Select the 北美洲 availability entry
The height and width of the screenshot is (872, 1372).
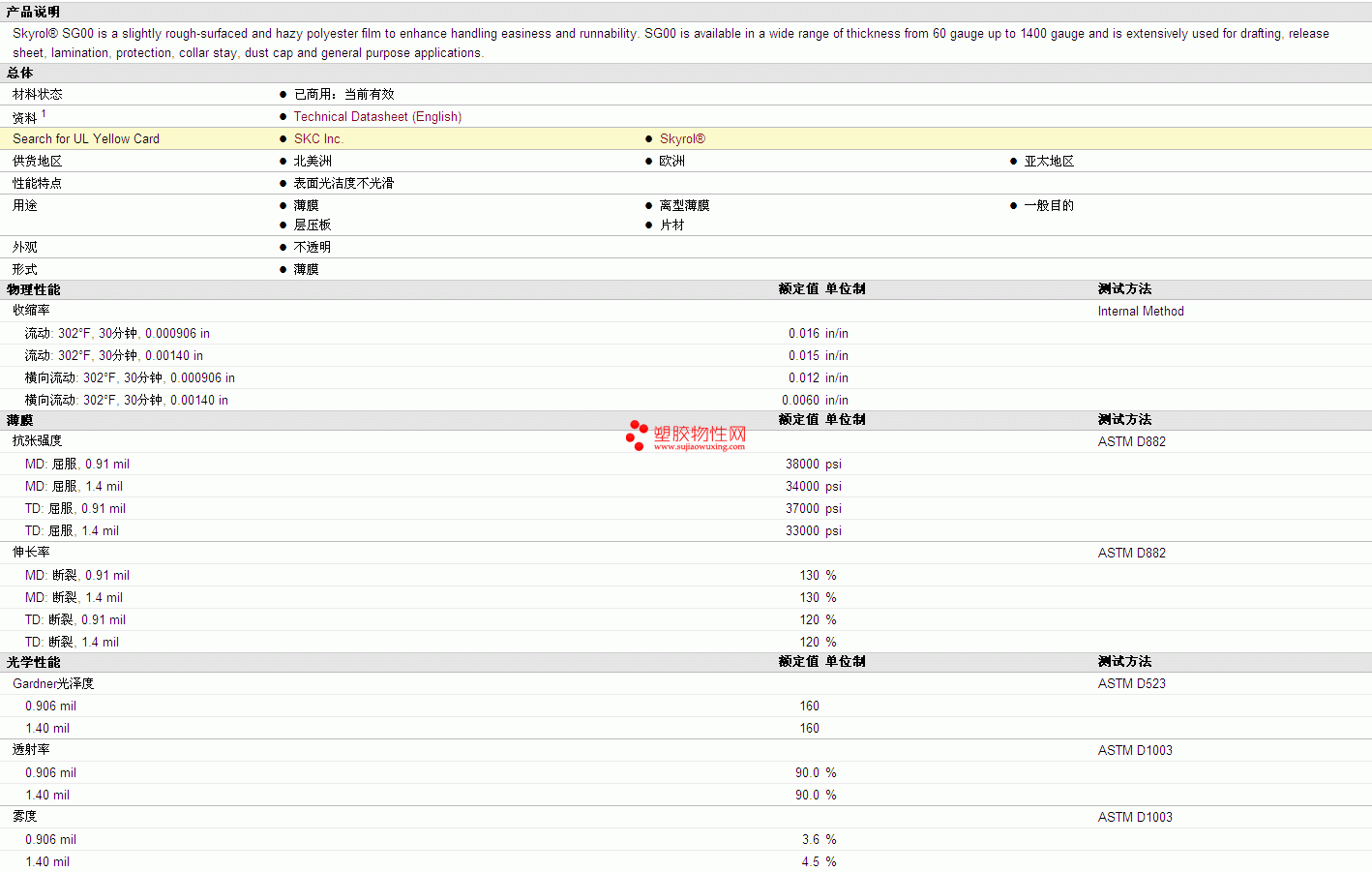(313, 161)
